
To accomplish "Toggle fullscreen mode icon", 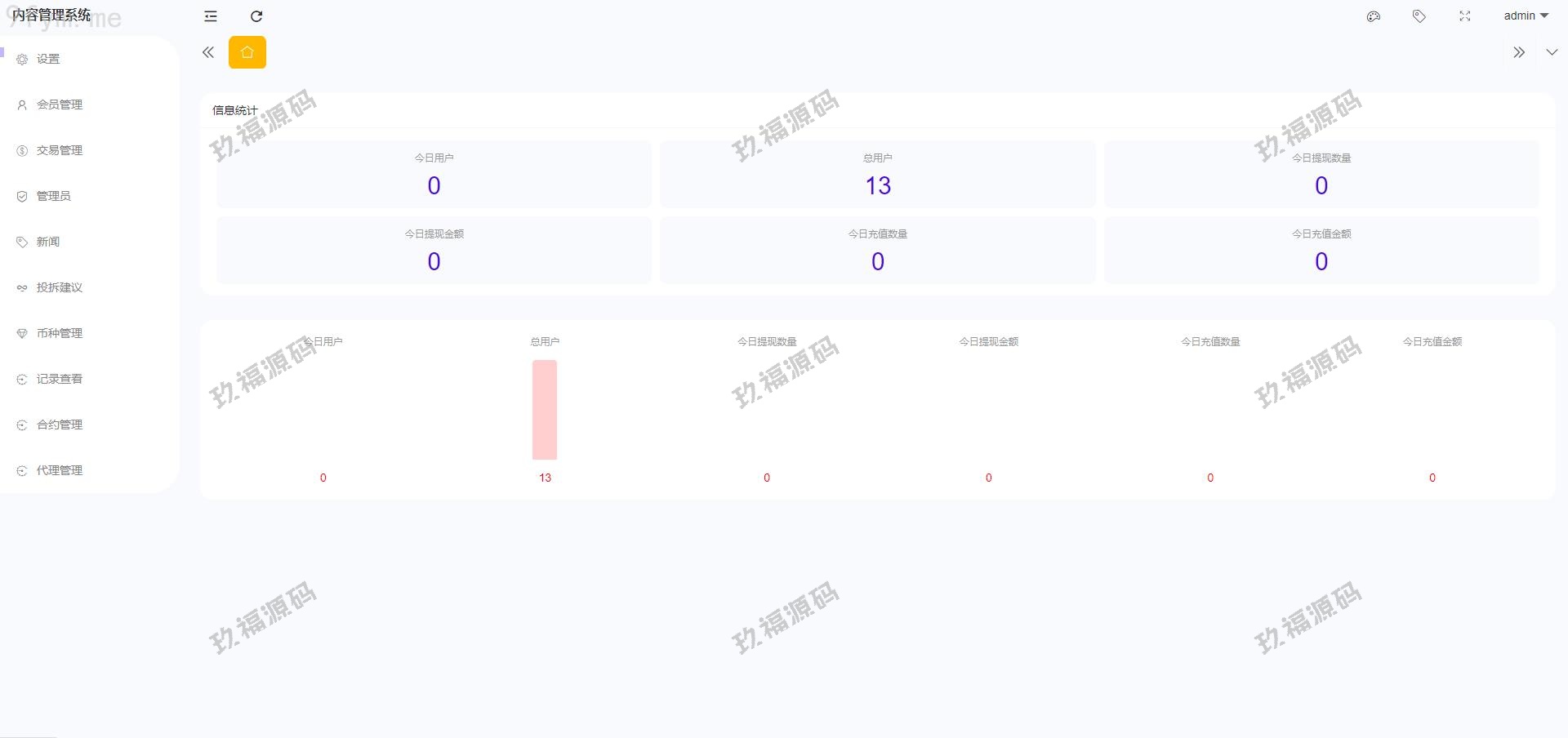I will pos(1465,16).
